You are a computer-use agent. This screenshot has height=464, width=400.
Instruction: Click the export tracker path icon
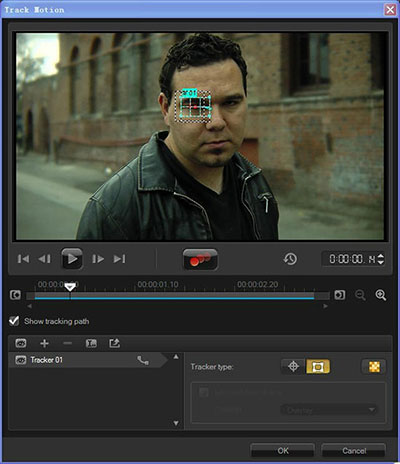pyautogui.click(x=114, y=343)
